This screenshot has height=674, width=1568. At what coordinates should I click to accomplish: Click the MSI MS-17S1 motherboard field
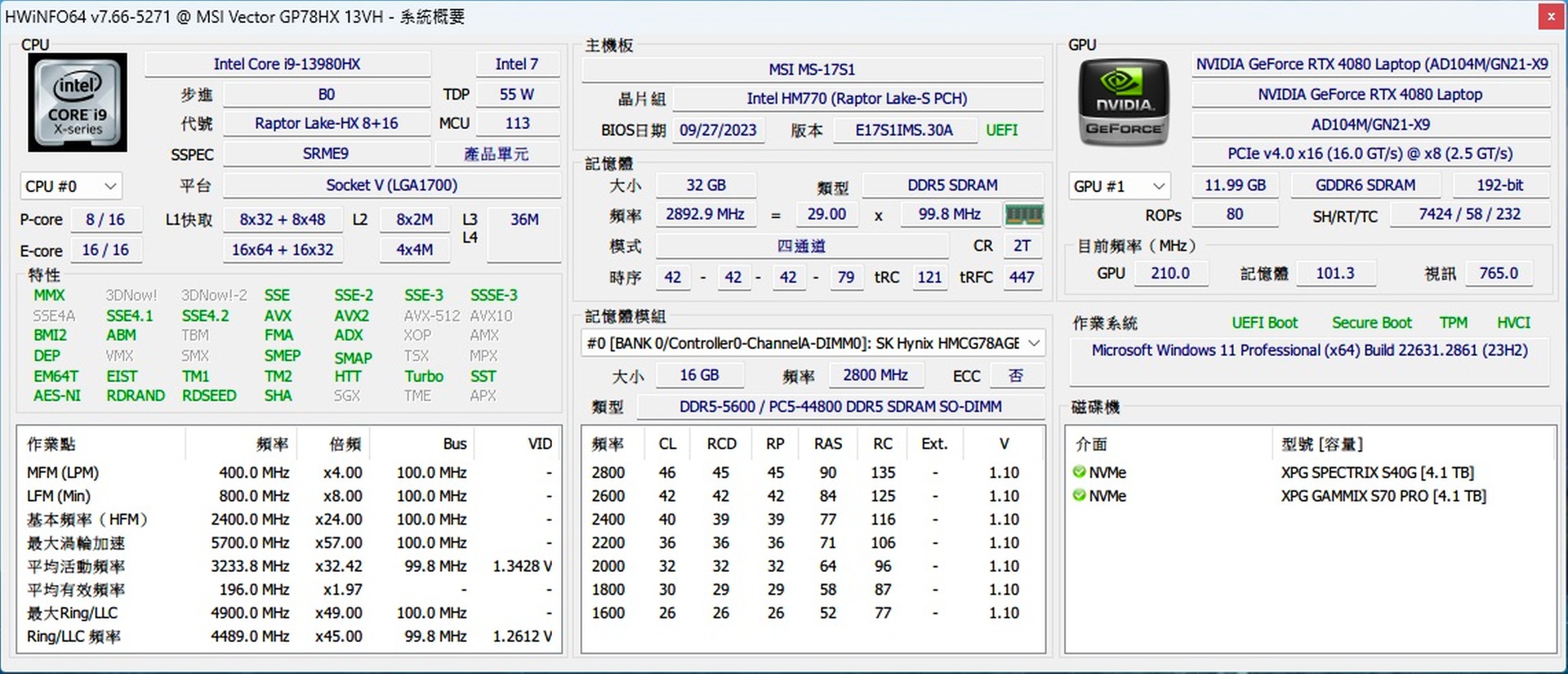813,69
